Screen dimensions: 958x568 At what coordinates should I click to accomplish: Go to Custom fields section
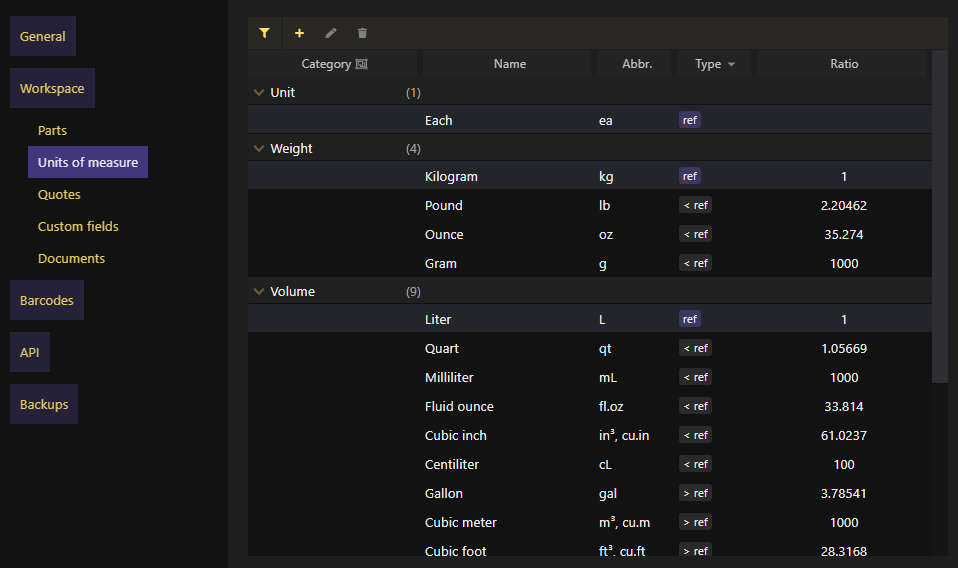78,226
